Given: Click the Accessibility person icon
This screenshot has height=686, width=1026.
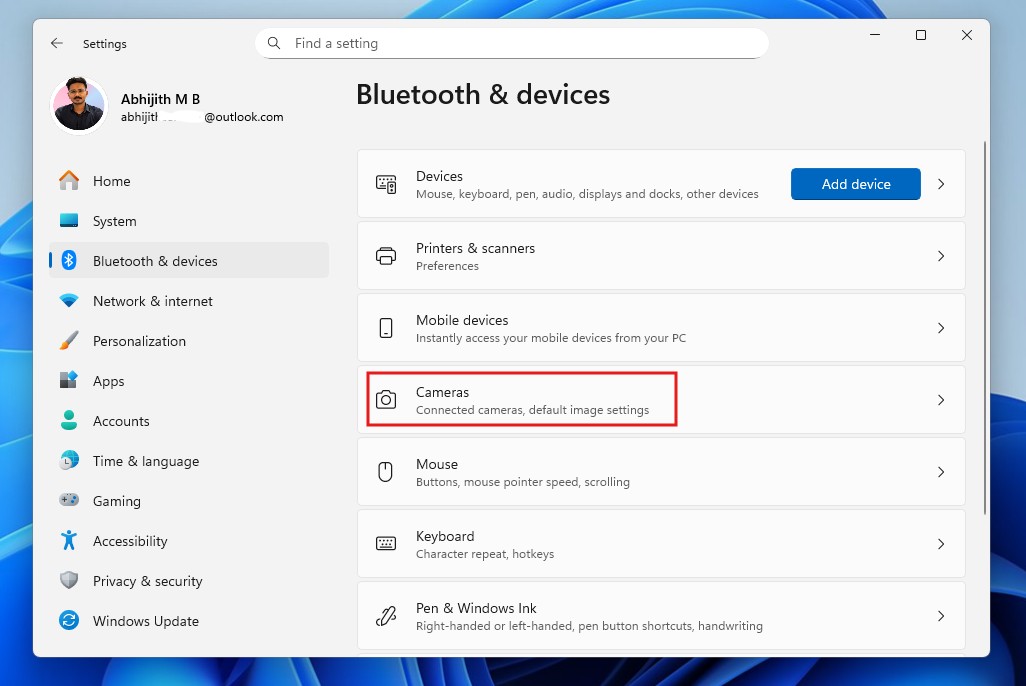Looking at the screenshot, I should [x=68, y=540].
